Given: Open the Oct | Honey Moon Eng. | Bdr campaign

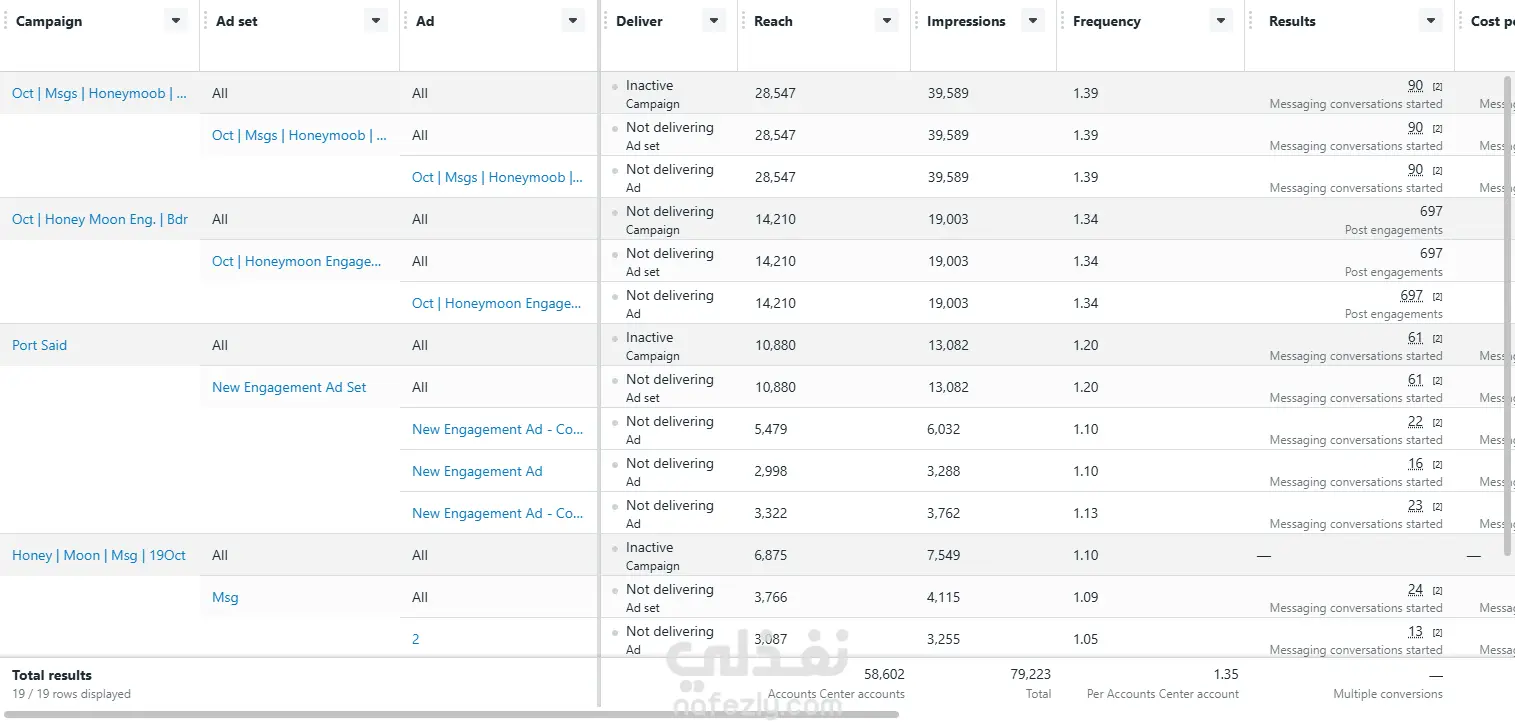Looking at the screenshot, I should [x=100, y=219].
